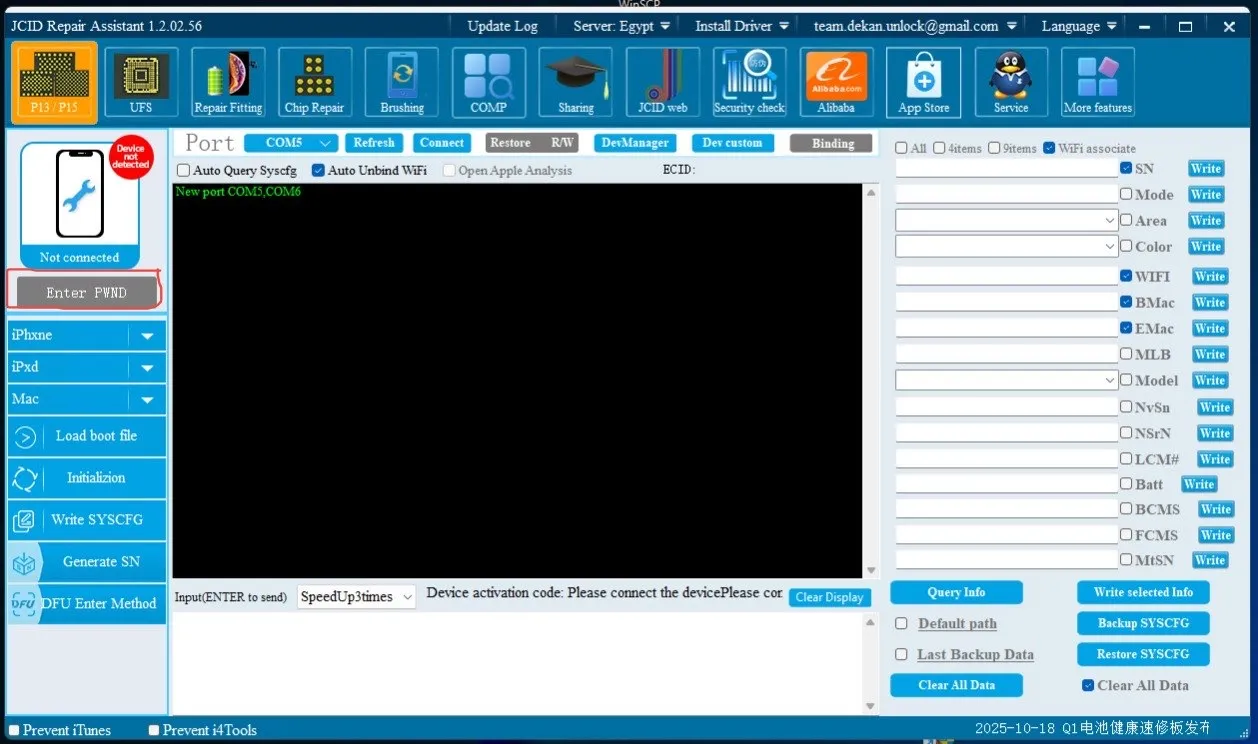Viewport: 1258px width, 744px height.
Task: Click the Refresh port button
Action: (x=374, y=143)
